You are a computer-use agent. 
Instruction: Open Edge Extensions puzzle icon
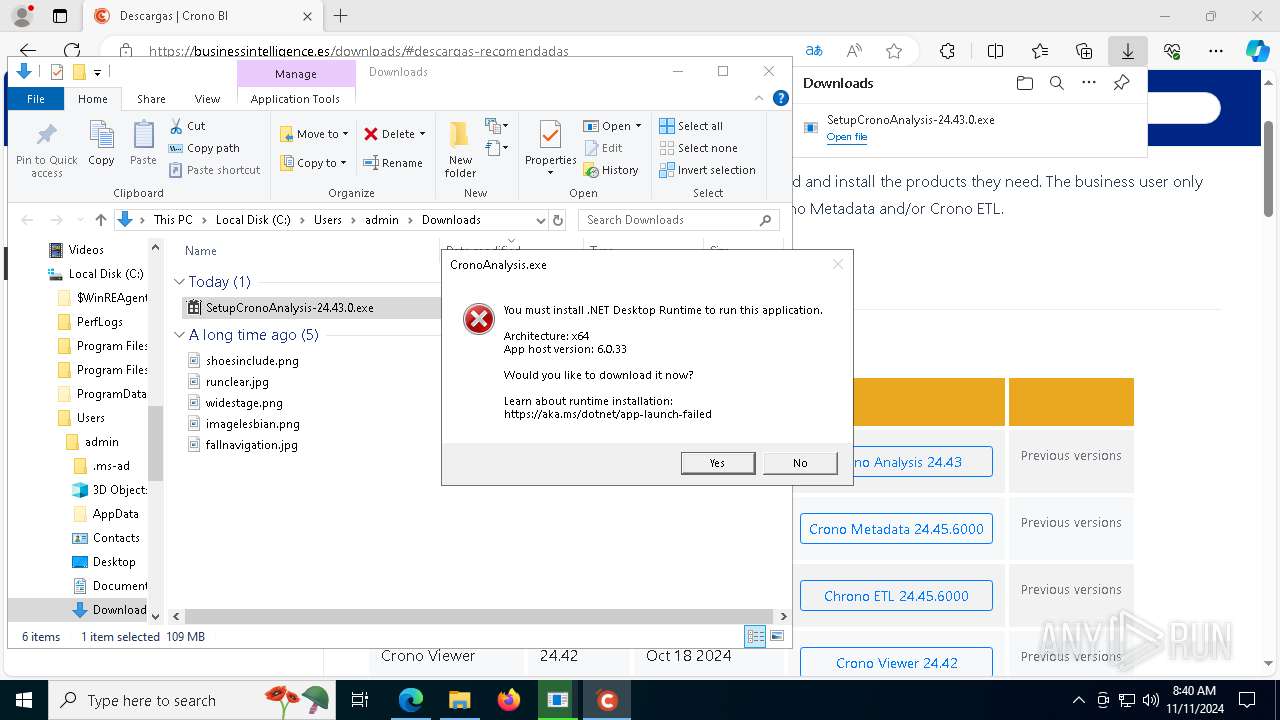[x=947, y=51]
